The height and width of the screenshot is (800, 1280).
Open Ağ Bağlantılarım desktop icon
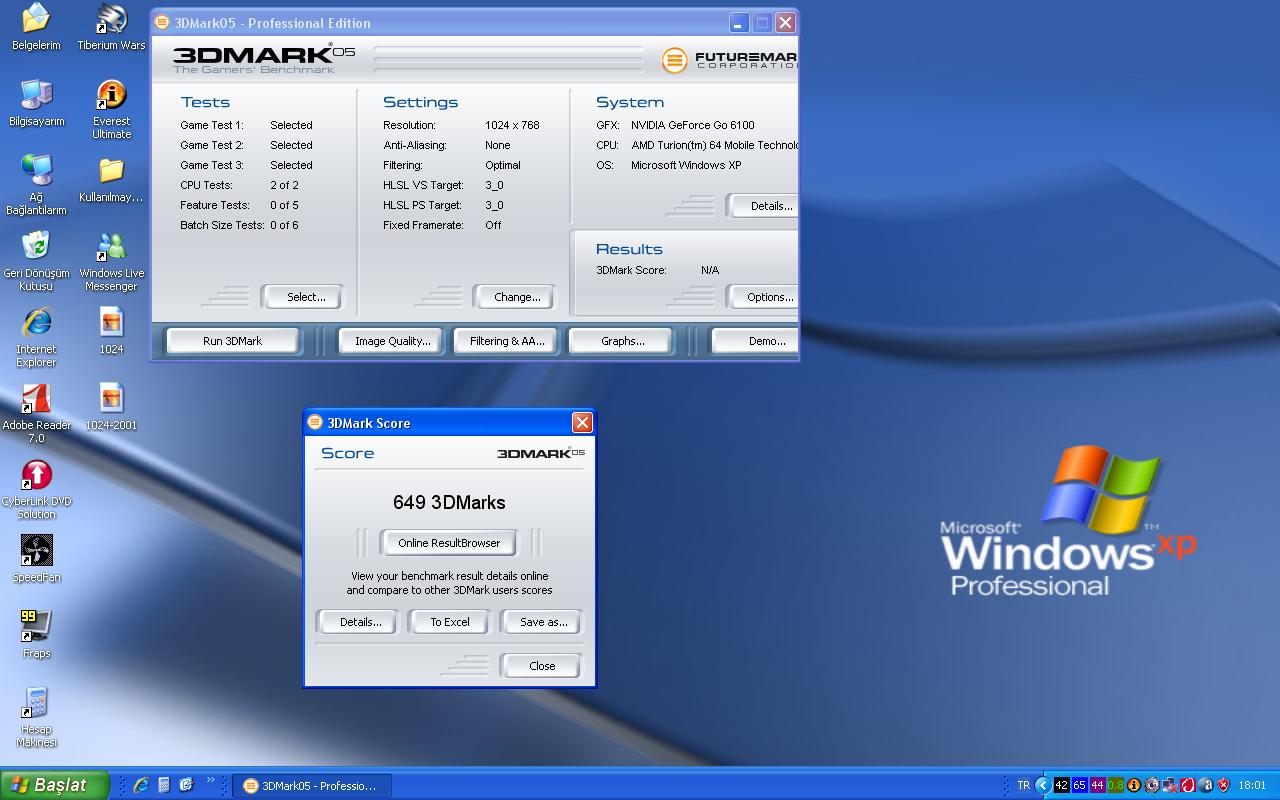36,184
